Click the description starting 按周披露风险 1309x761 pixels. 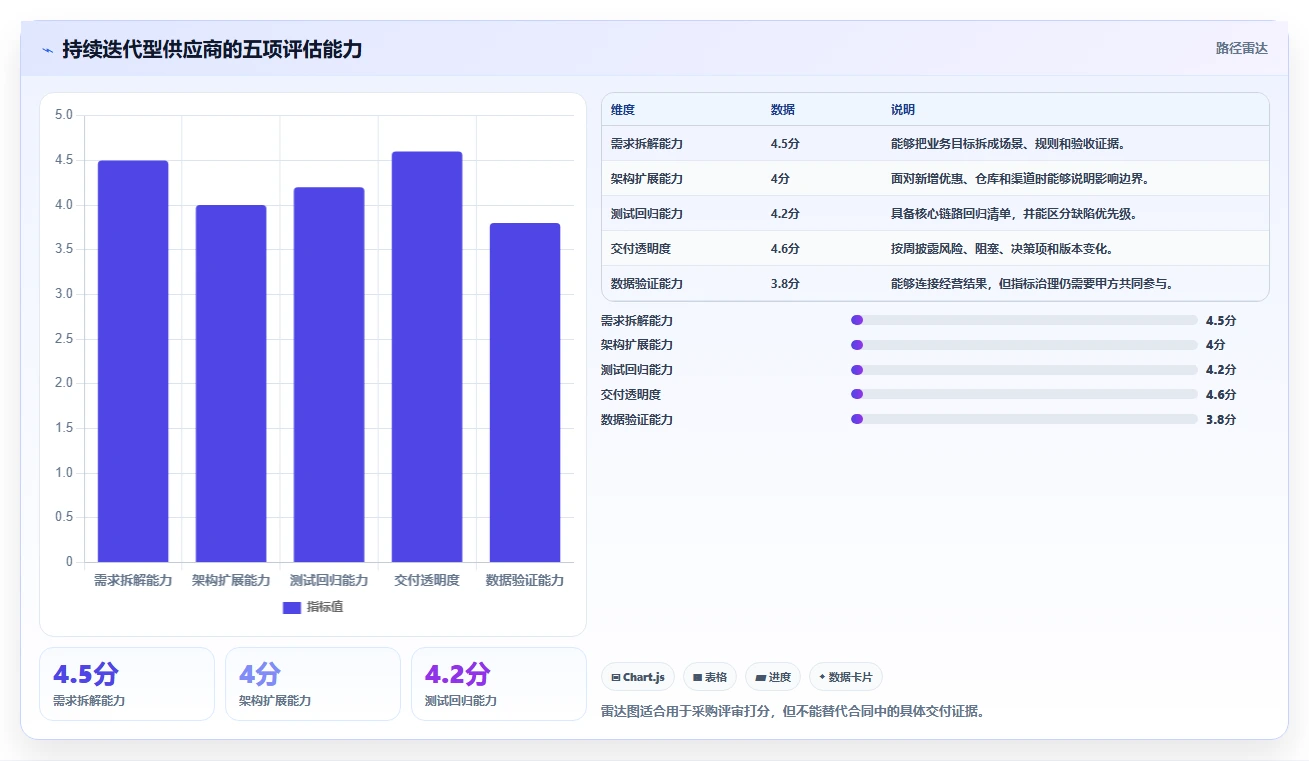click(1002, 249)
